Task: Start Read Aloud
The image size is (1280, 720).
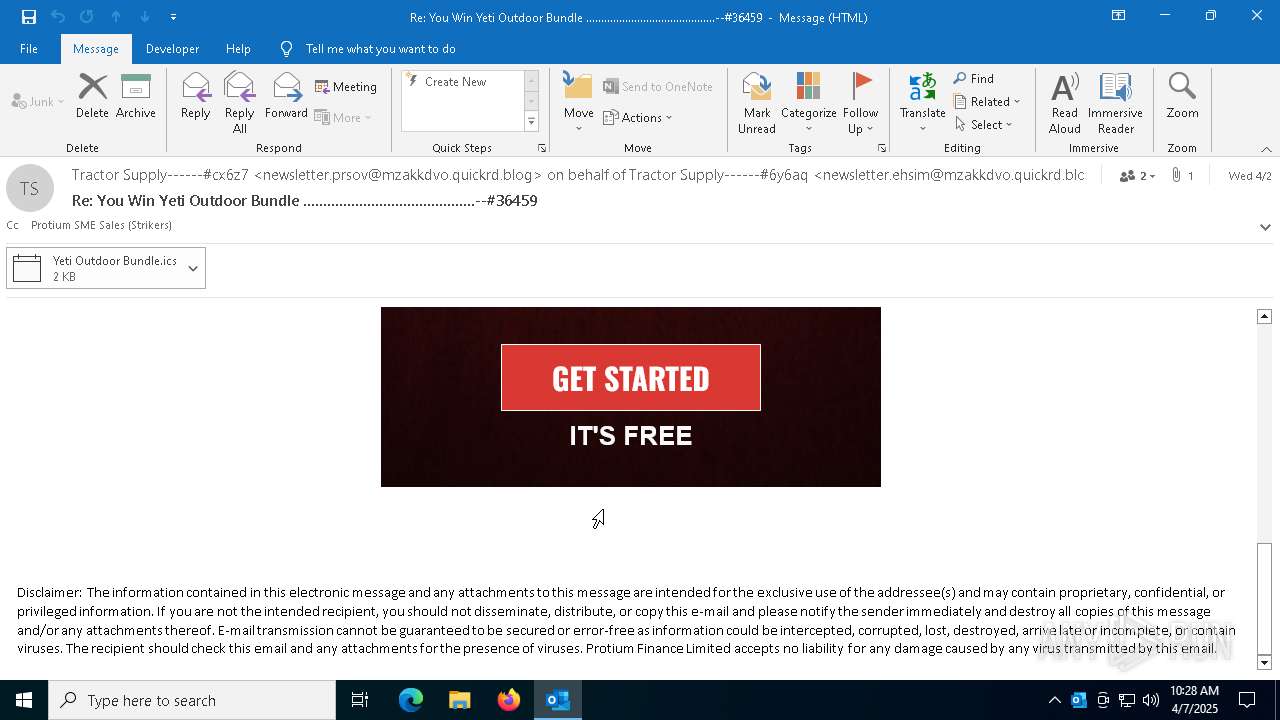Action: coord(1064,102)
